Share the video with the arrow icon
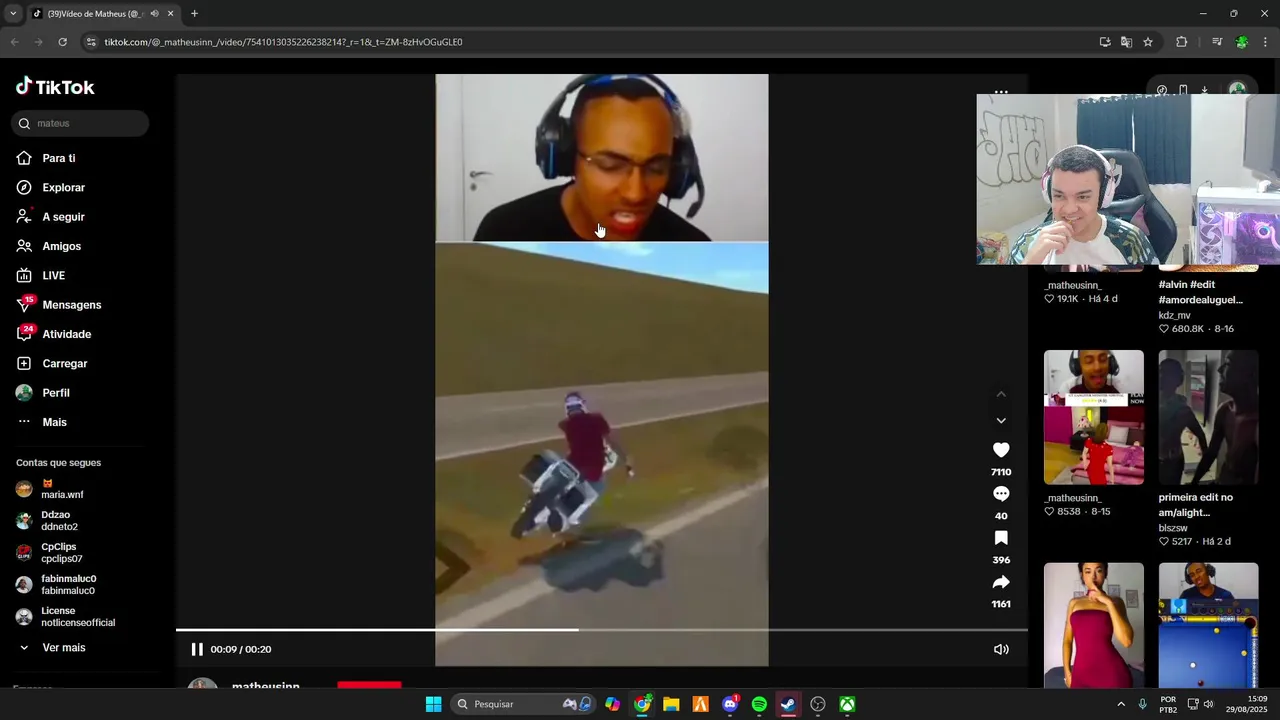The height and width of the screenshot is (720, 1280). (x=1001, y=582)
